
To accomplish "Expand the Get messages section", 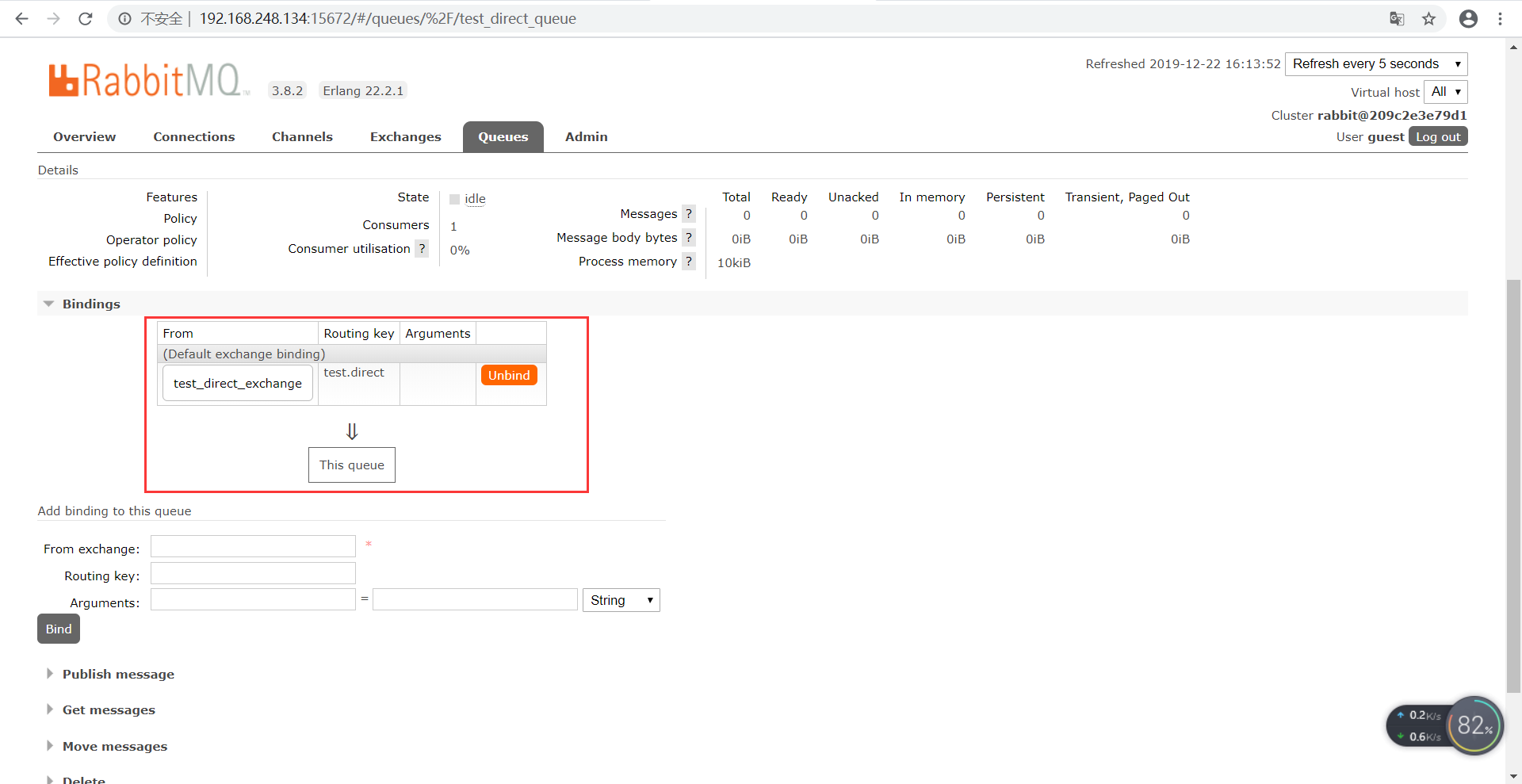I will click(x=109, y=709).
